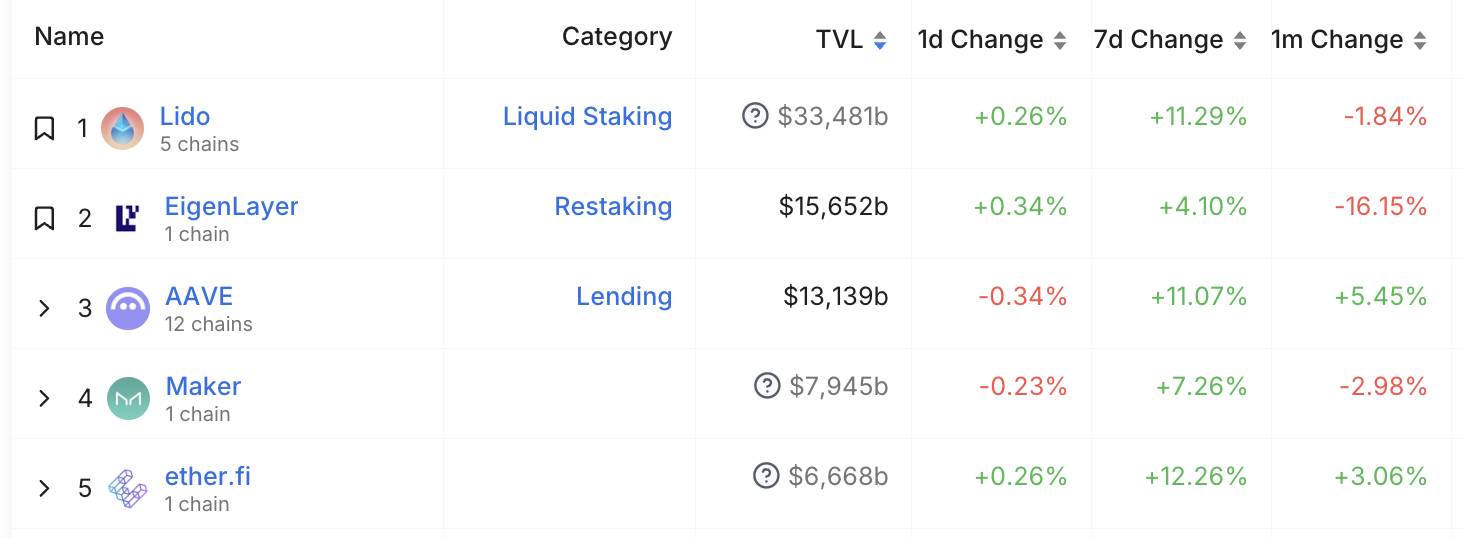Click the AAVE ghost logo icon
The width and height of the screenshot is (1464, 538).
click(128, 308)
